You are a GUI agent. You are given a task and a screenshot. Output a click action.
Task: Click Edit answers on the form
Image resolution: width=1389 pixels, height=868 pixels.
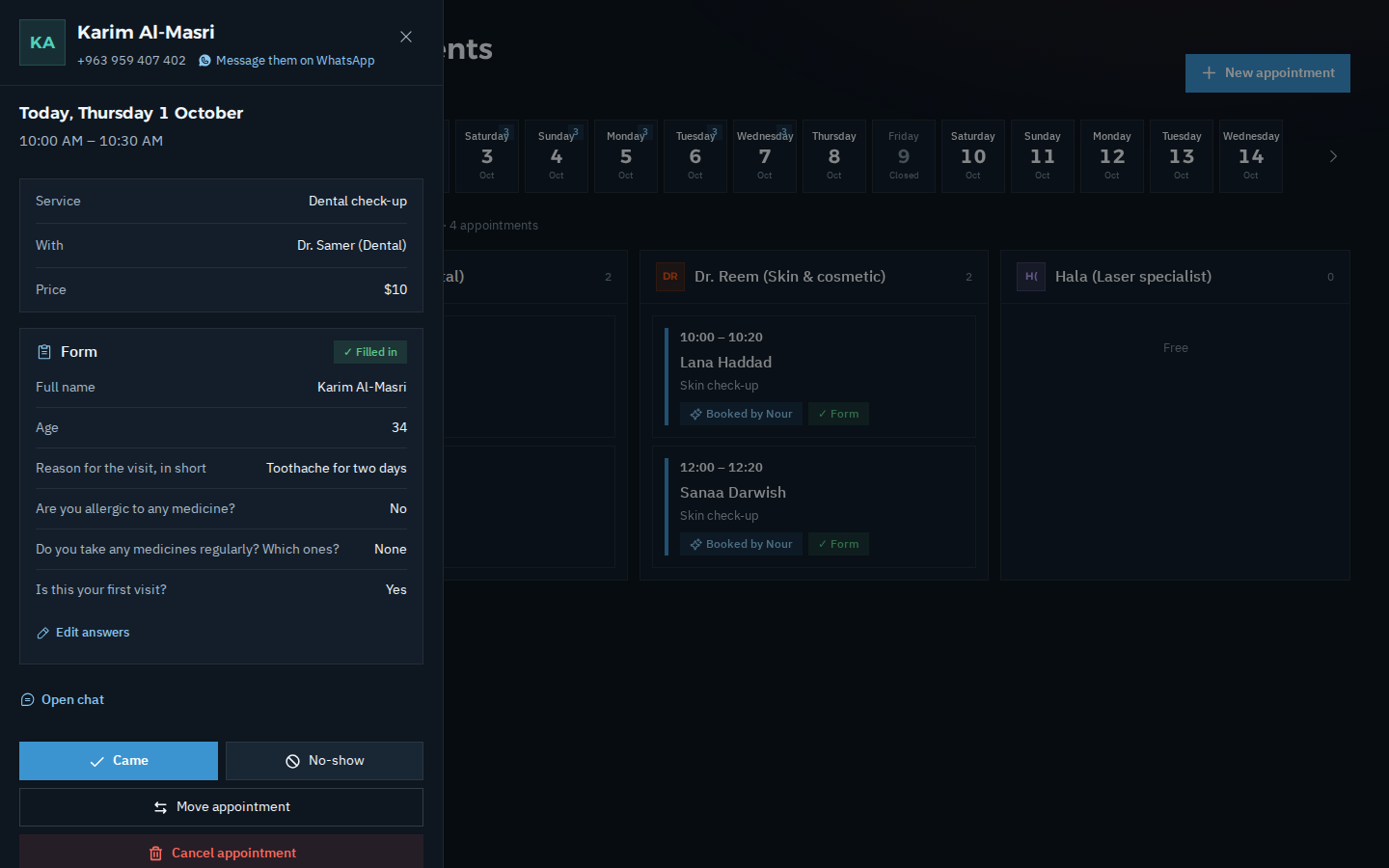(x=83, y=633)
